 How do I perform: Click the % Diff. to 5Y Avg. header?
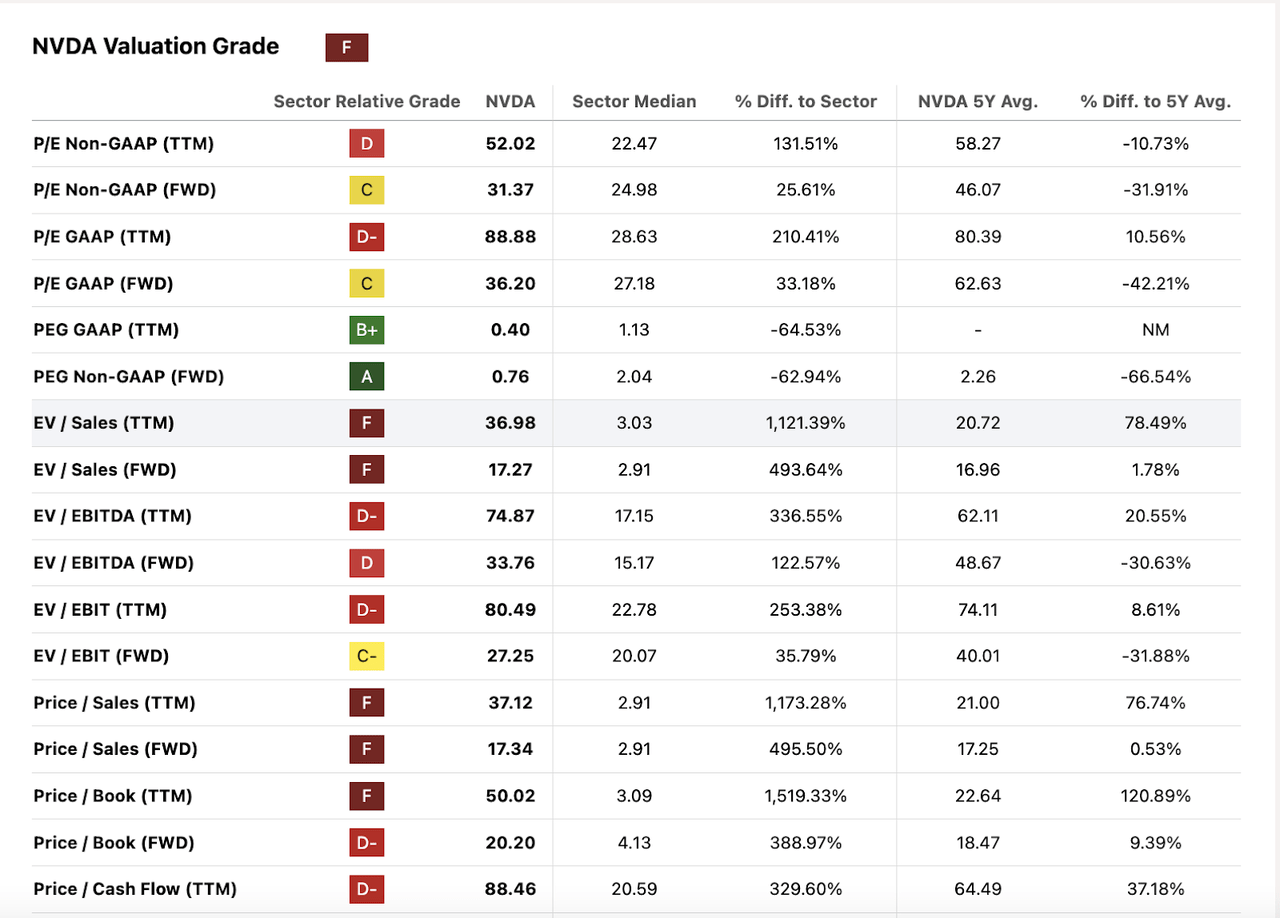pos(1156,101)
